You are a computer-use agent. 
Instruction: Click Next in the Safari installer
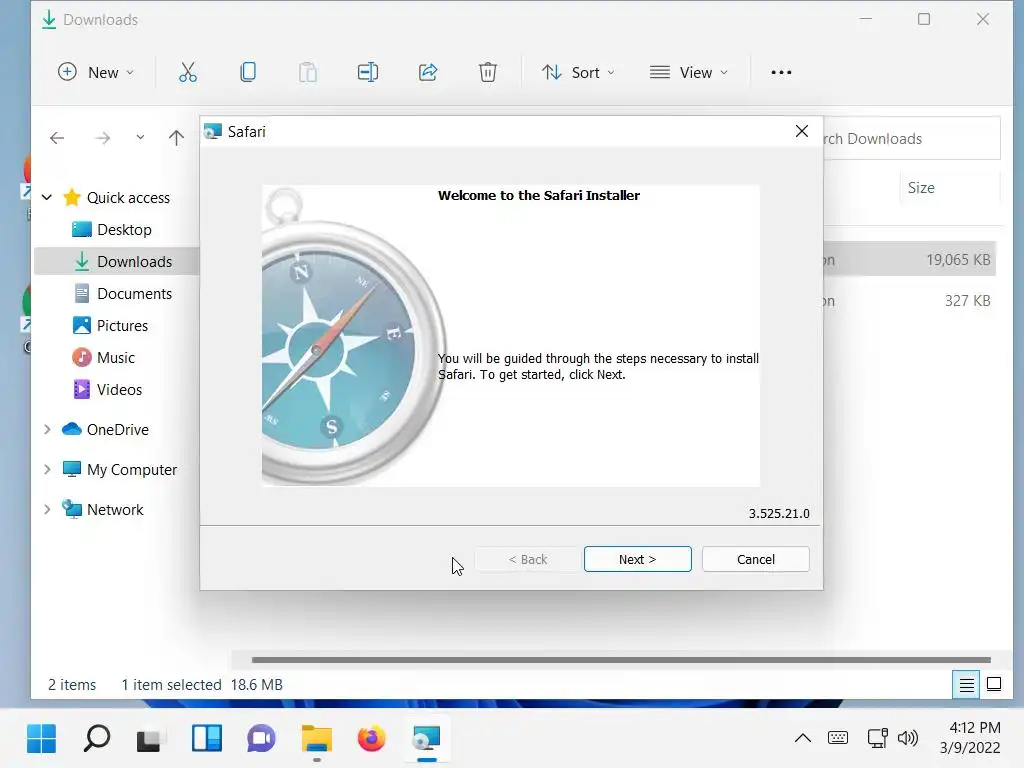click(x=637, y=559)
